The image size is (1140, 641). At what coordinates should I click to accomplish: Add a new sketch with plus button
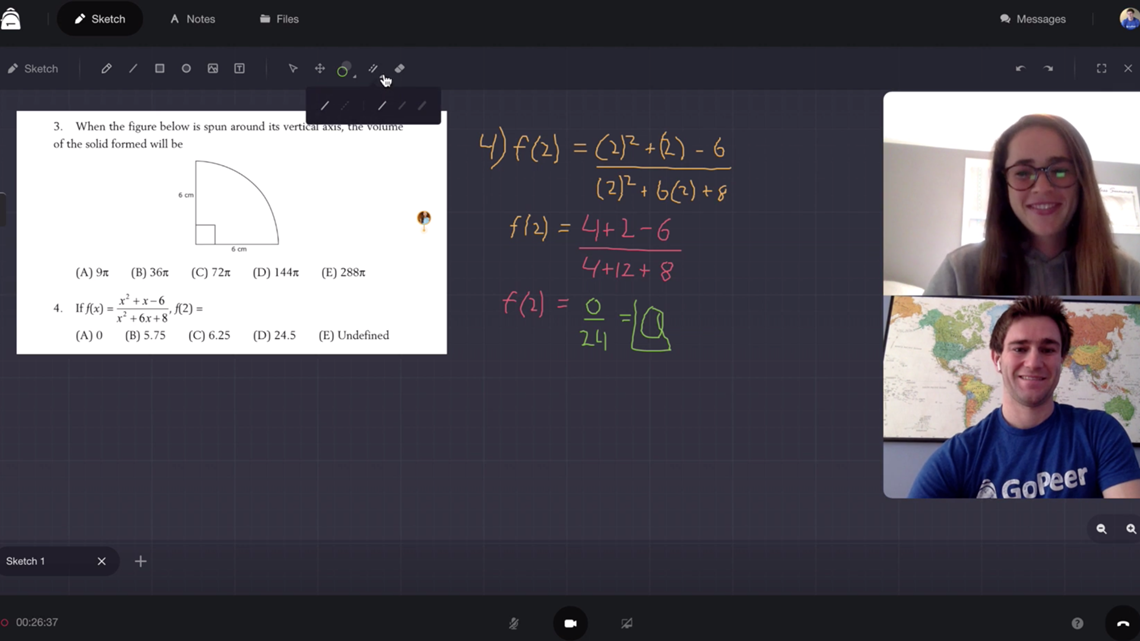(x=141, y=562)
